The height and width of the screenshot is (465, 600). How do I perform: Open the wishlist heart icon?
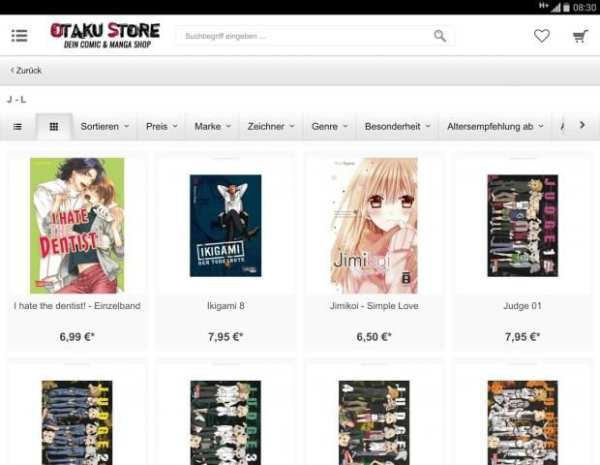(x=541, y=36)
